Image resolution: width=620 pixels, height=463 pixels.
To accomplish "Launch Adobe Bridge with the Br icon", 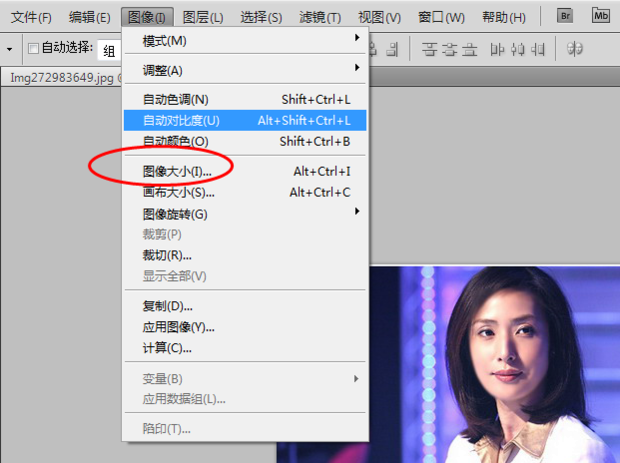I will (565, 16).
